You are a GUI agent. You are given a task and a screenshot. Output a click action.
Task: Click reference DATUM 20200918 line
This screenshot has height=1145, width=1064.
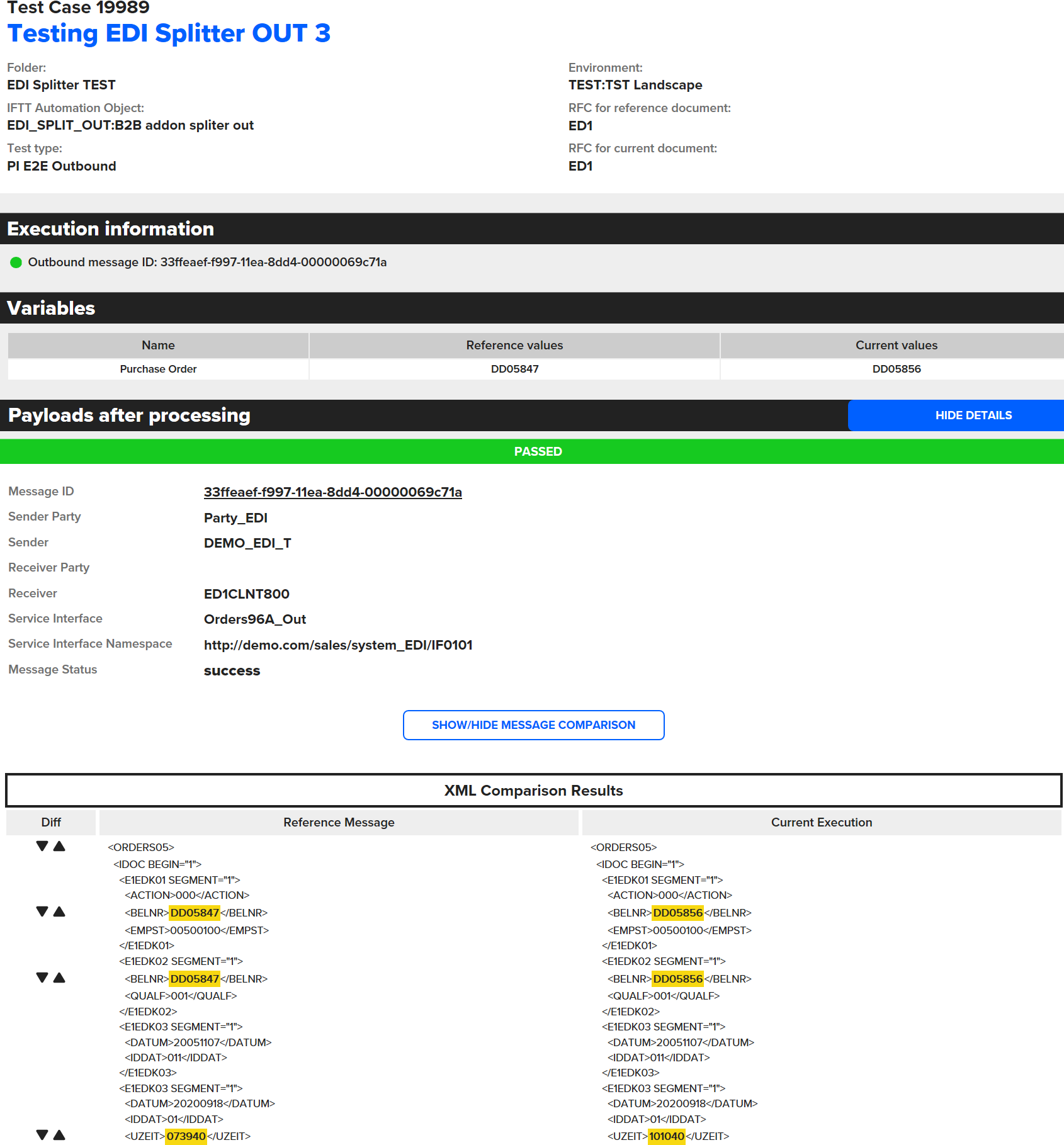[x=200, y=1103]
